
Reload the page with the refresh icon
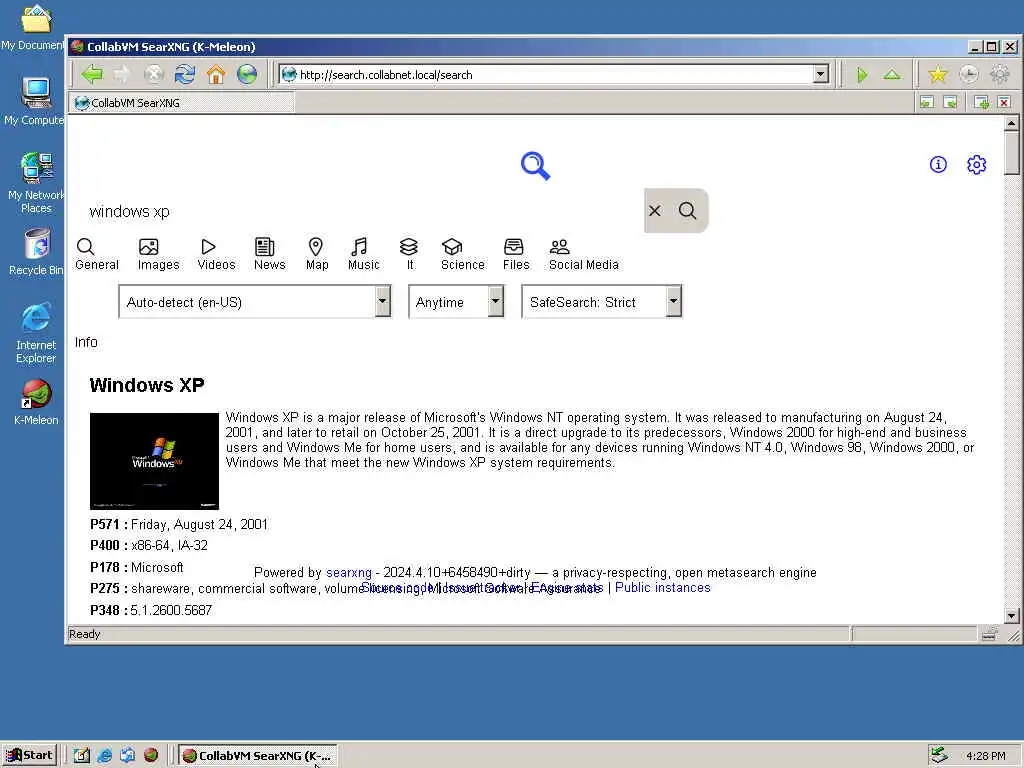[185, 74]
